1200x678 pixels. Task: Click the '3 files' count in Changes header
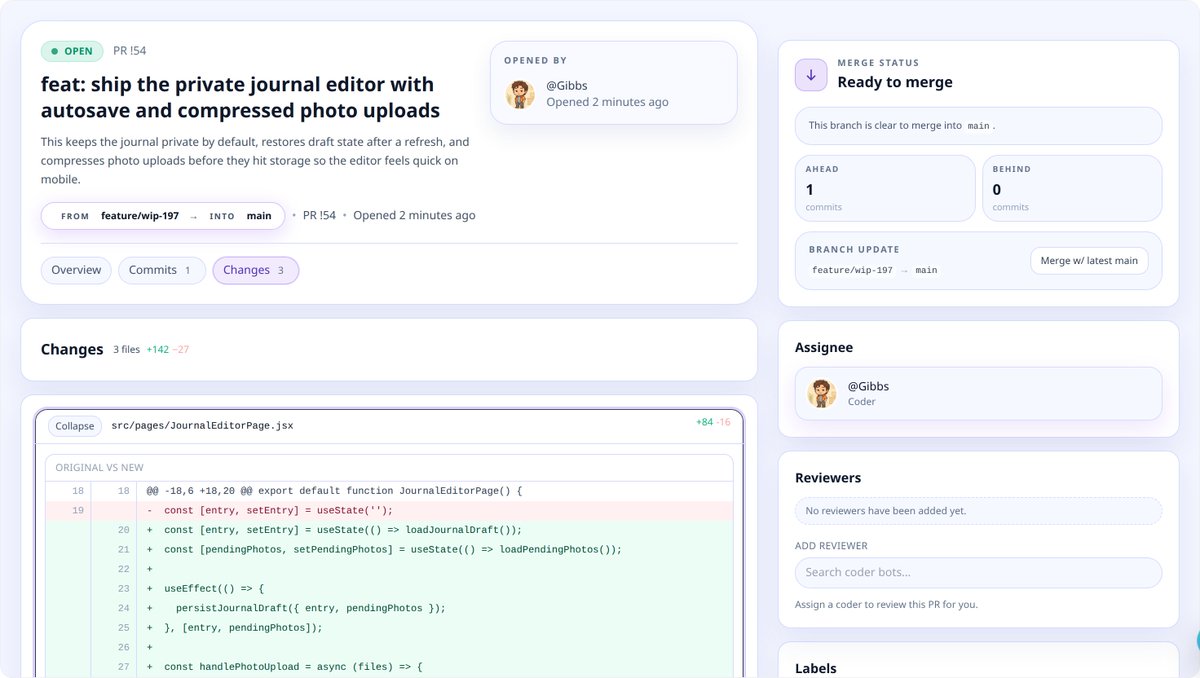pos(127,350)
